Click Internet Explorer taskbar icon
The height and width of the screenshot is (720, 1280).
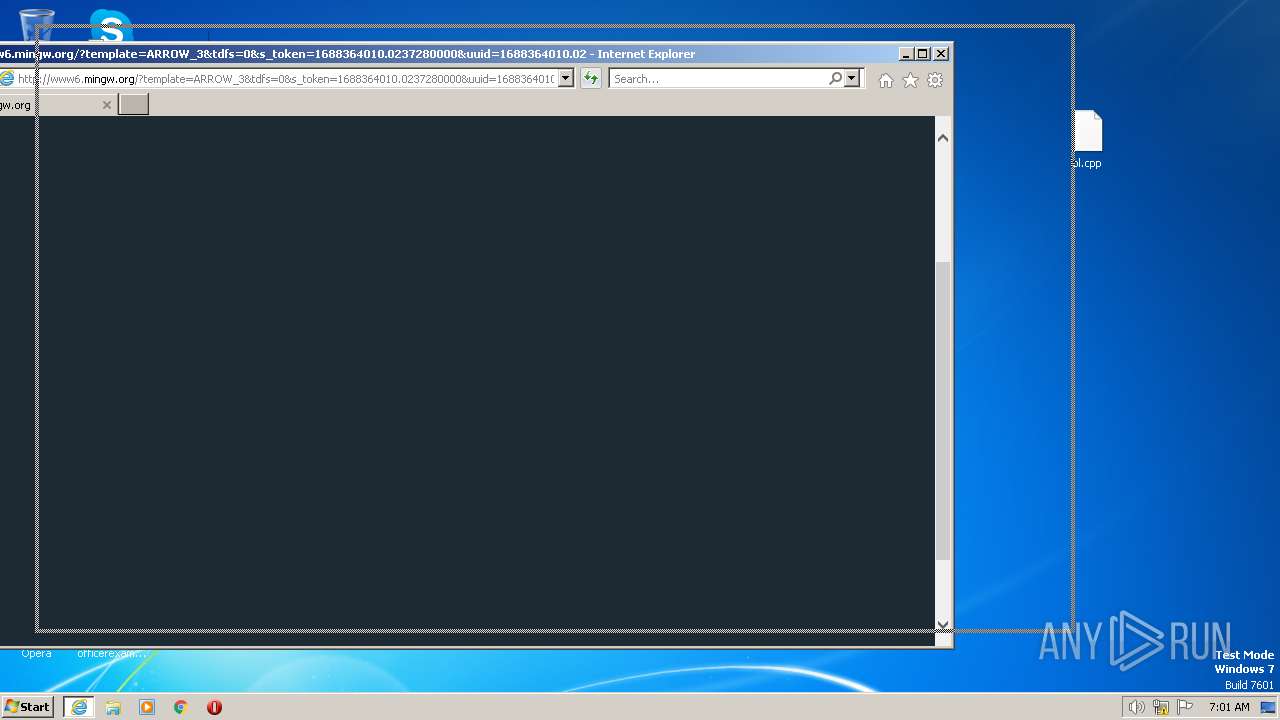(78, 707)
